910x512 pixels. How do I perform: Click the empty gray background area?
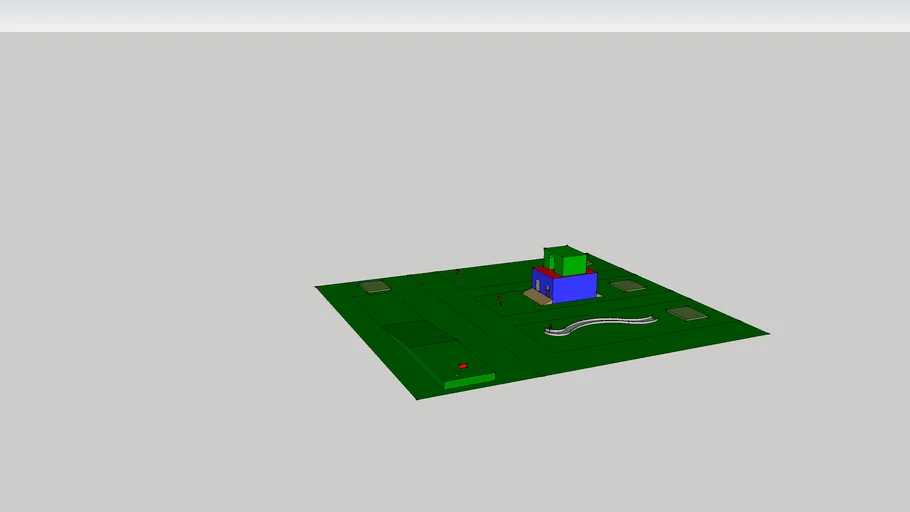(x=200, y=200)
